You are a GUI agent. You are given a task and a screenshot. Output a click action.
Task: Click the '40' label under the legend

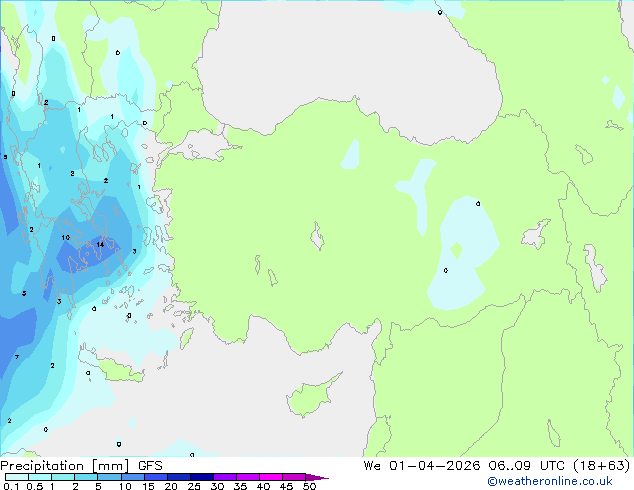pos(263,486)
